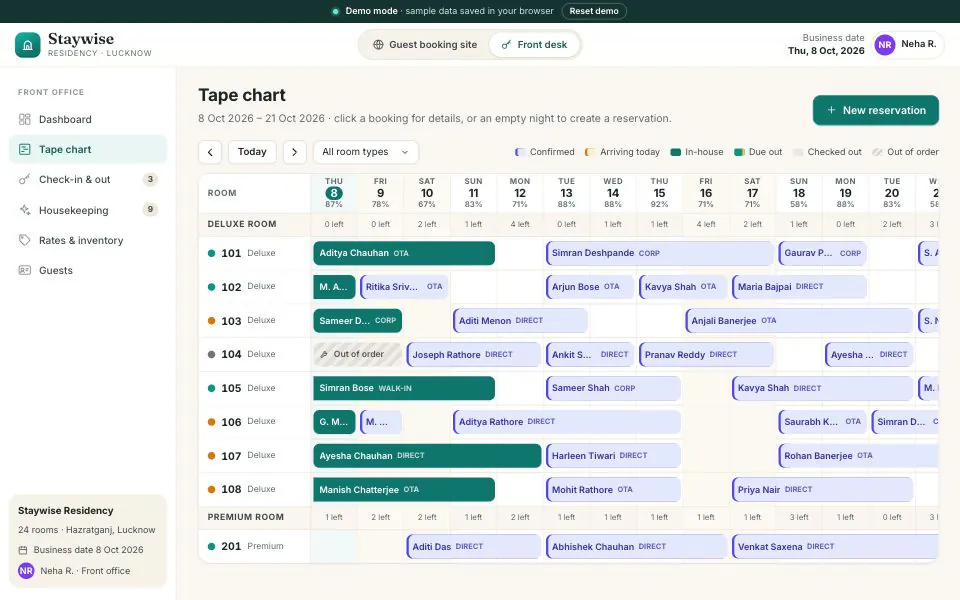Click the Check-in & out badge showing 3
Image resolution: width=960 pixels, height=600 pixels.
tap(150, 179)
